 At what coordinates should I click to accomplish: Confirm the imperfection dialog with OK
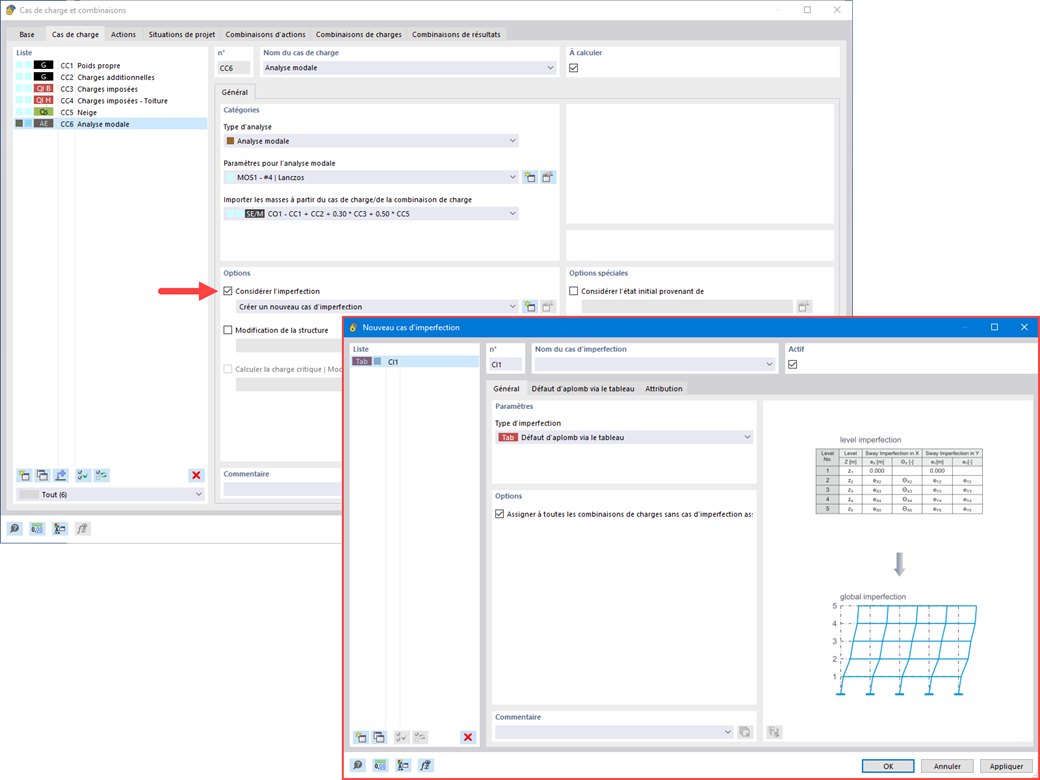click(887, 764)
